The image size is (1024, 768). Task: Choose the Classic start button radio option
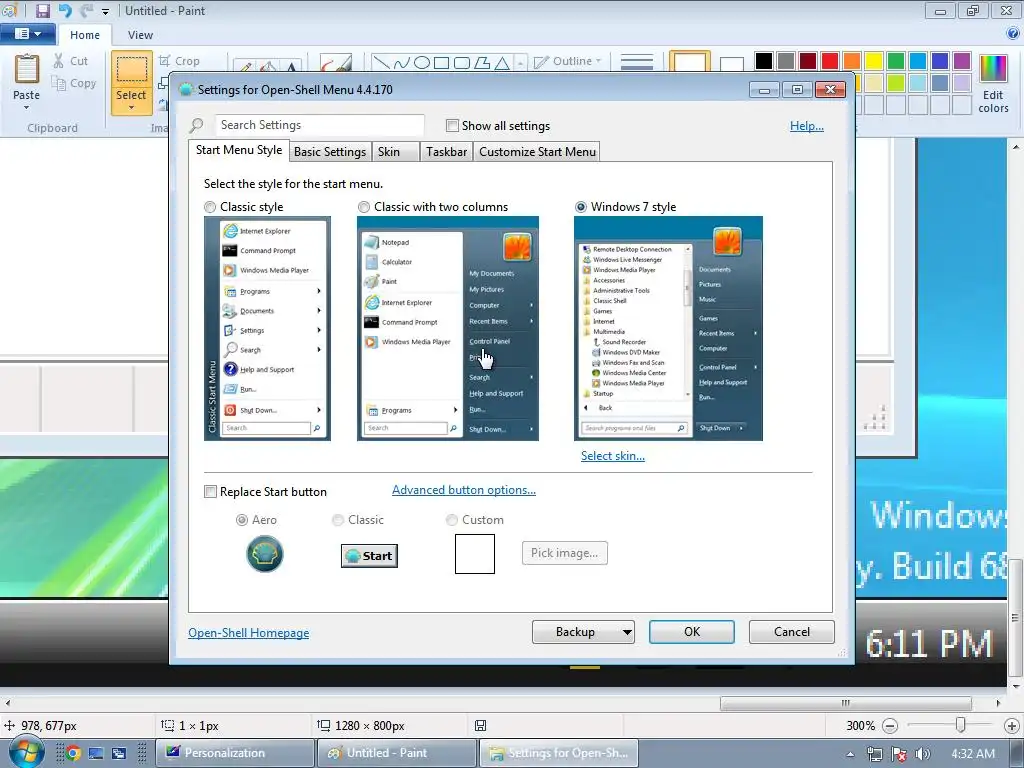pyautogui.click(x=338, y=520)
